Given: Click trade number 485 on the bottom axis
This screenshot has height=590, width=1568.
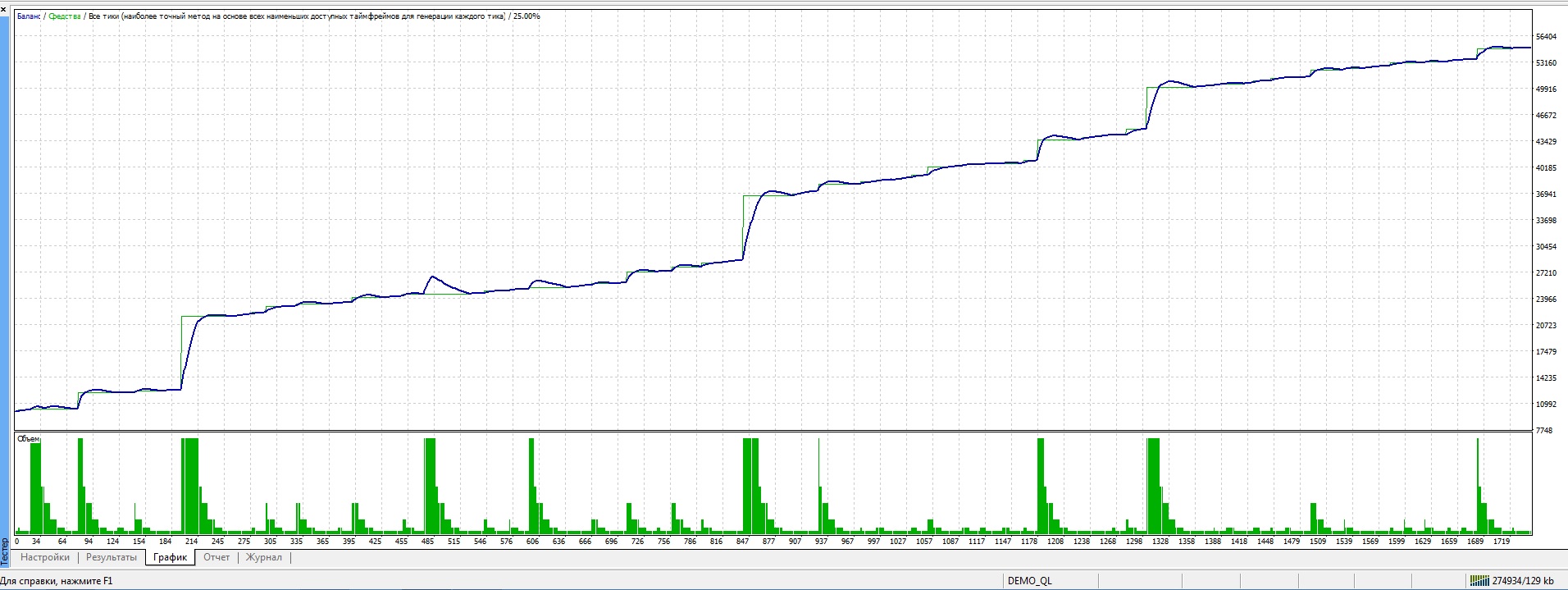Looking at the screenshot, I should pos(427,542).
